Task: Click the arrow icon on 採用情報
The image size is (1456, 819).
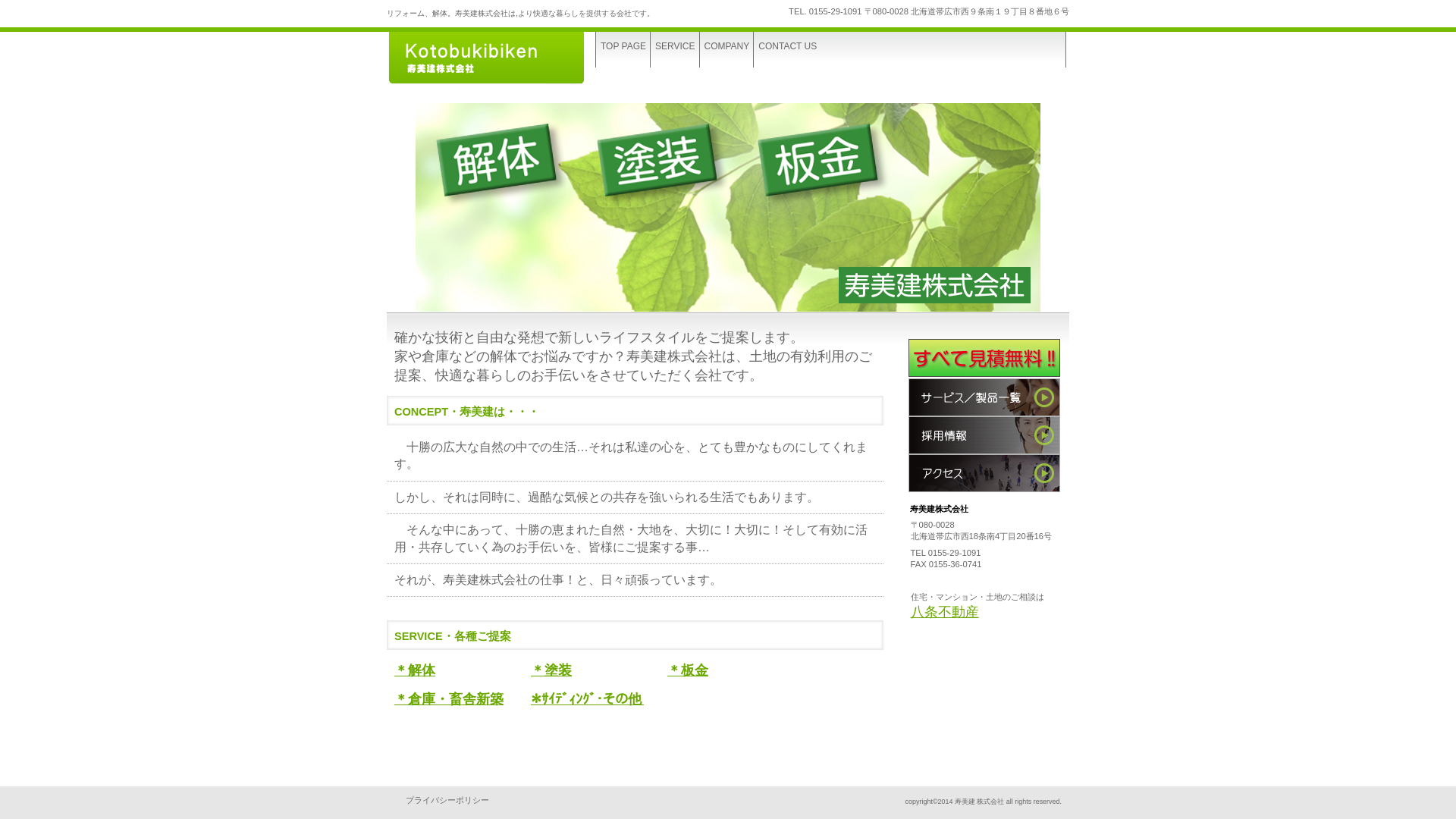Action: click(1044, 435)
